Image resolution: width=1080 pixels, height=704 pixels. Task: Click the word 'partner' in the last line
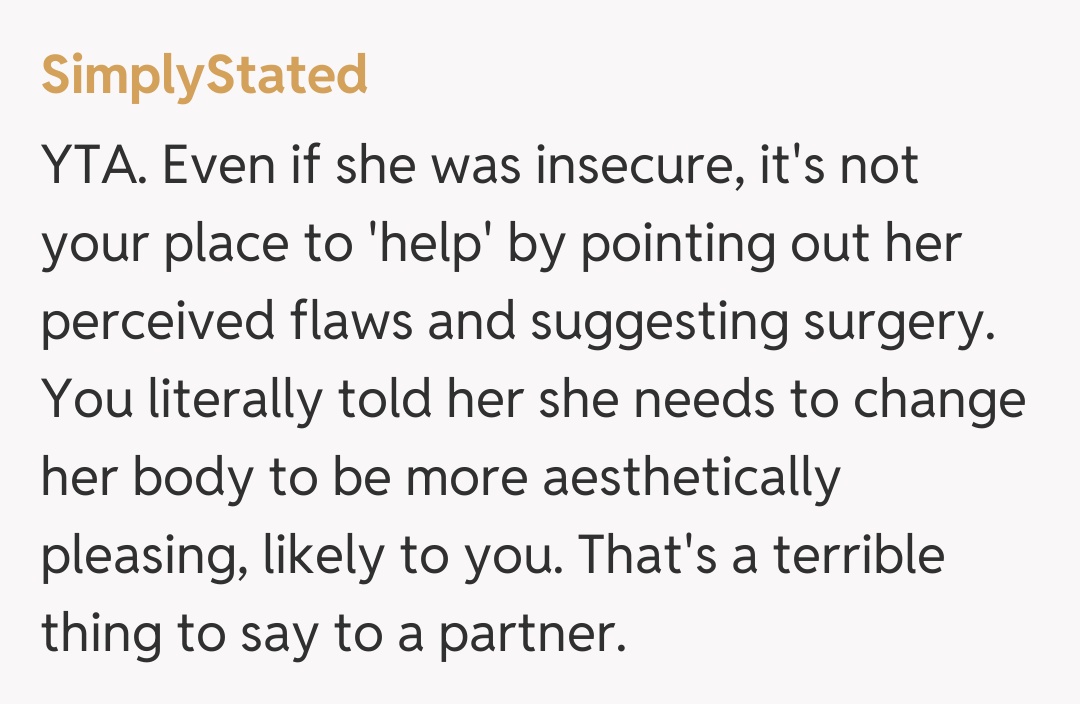pos(530,635)
